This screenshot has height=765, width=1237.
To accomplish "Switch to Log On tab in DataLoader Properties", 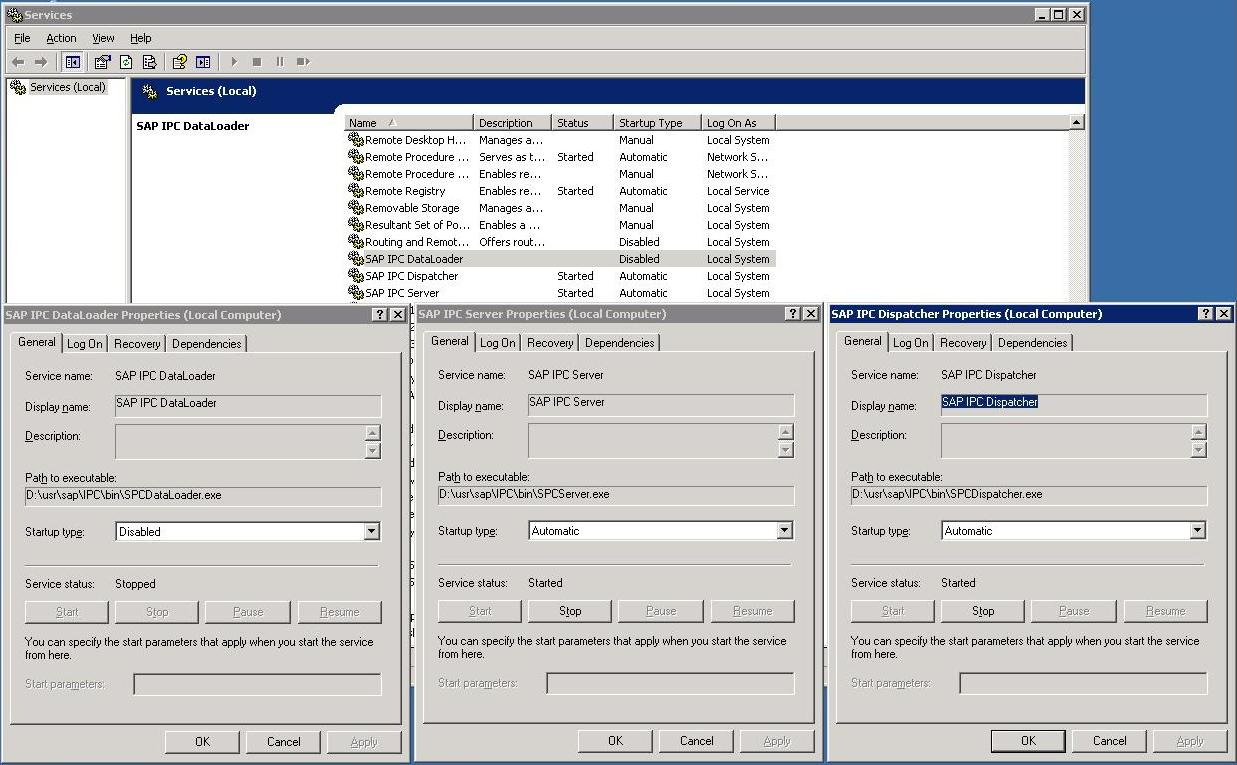I will point(85,343).
